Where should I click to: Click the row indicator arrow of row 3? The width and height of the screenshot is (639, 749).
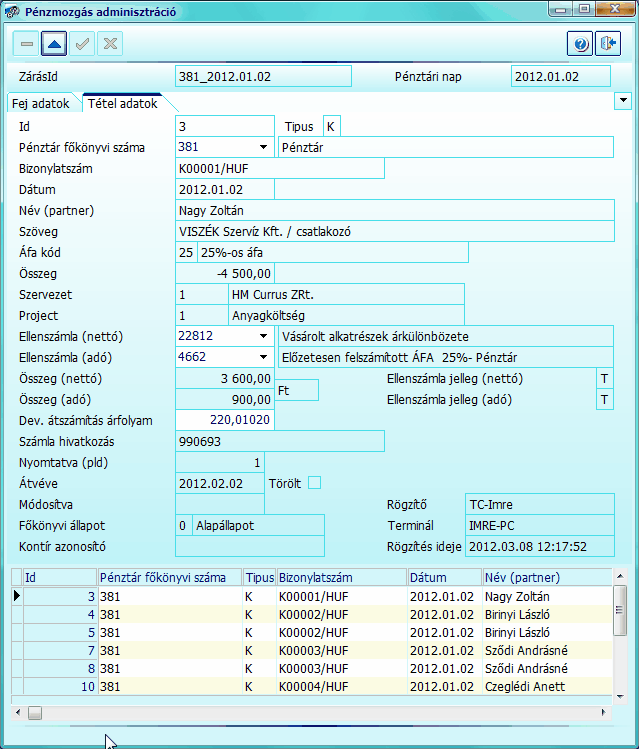pyautogui.click(x=17, y=596)
